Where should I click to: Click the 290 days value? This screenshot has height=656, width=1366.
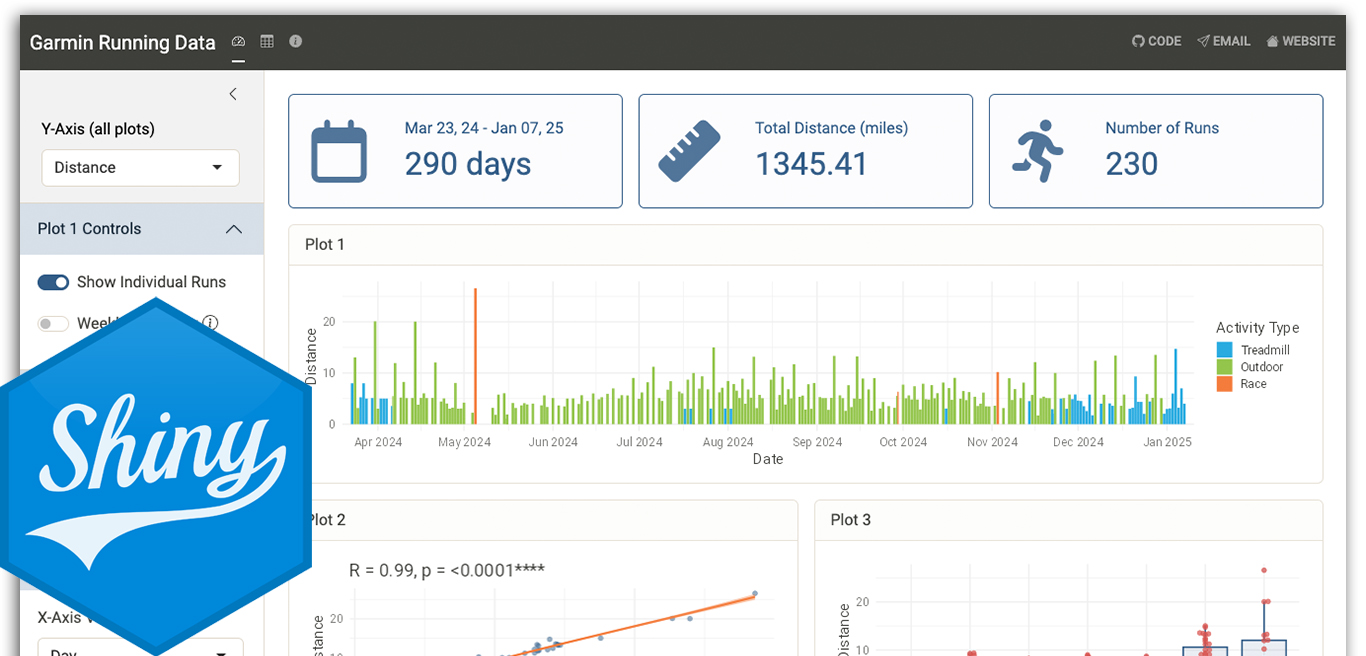(467, 164)
